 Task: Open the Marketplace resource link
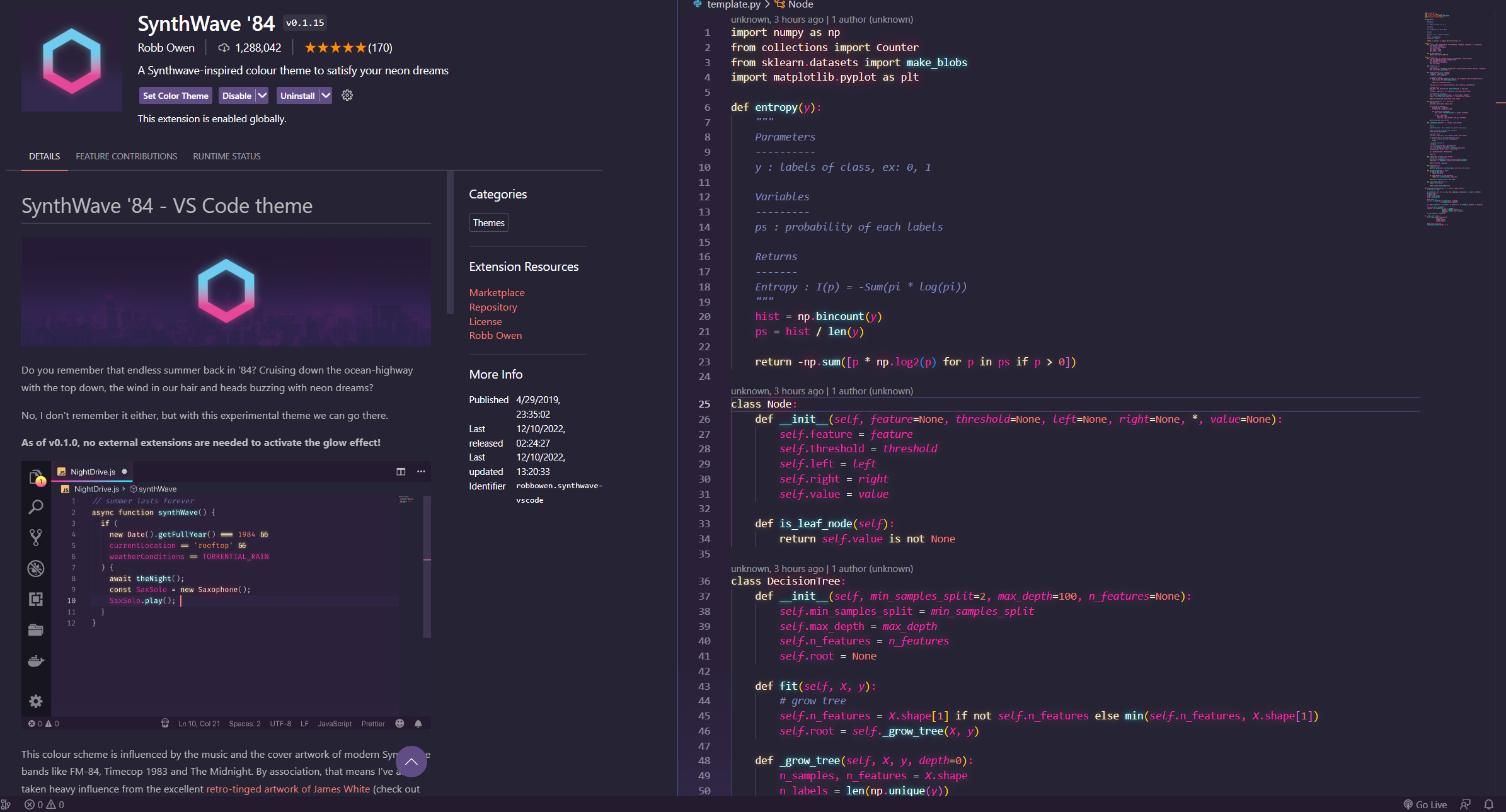(x=497, y=292)
